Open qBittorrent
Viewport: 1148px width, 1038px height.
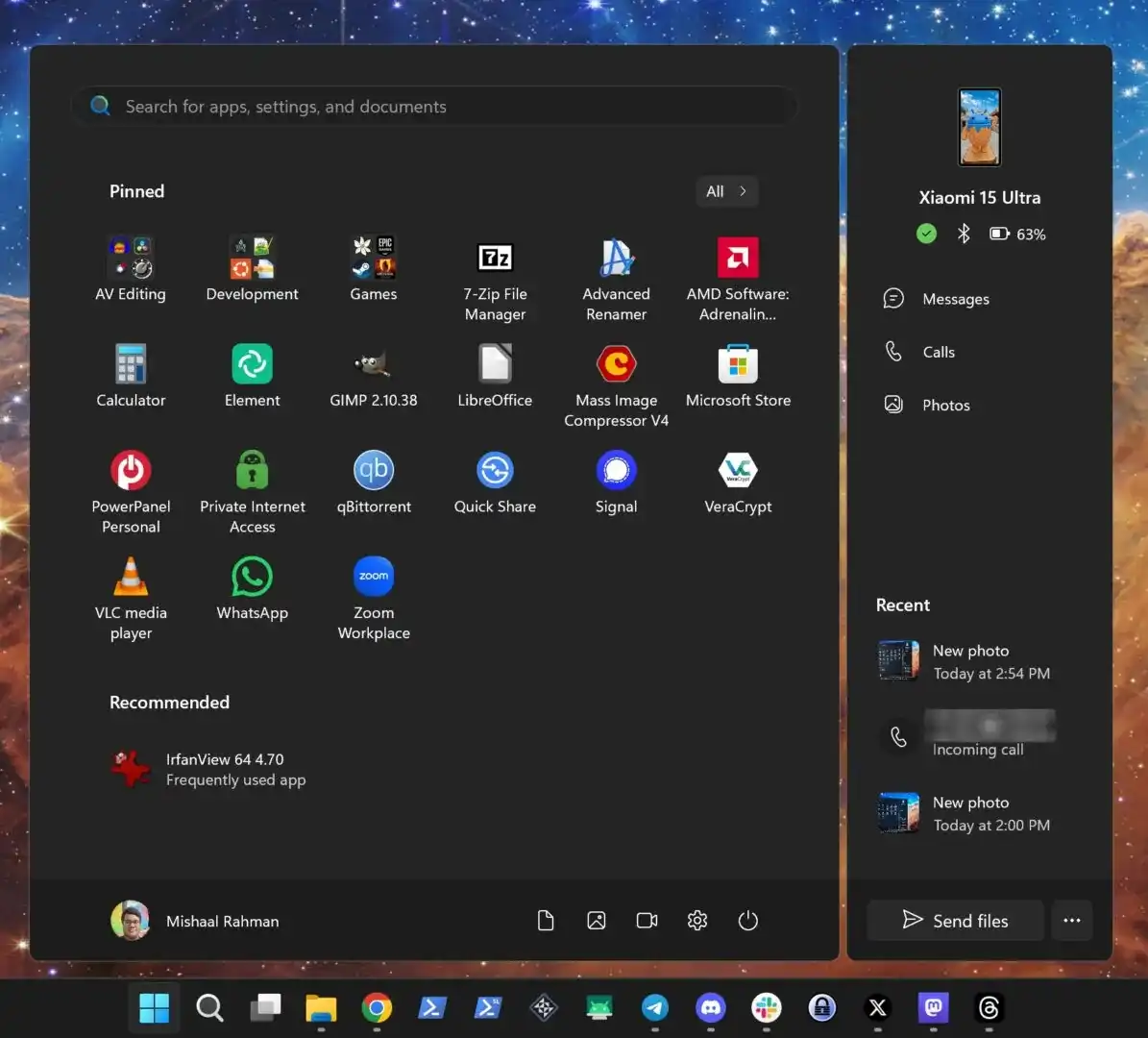[x=374, y=481]
